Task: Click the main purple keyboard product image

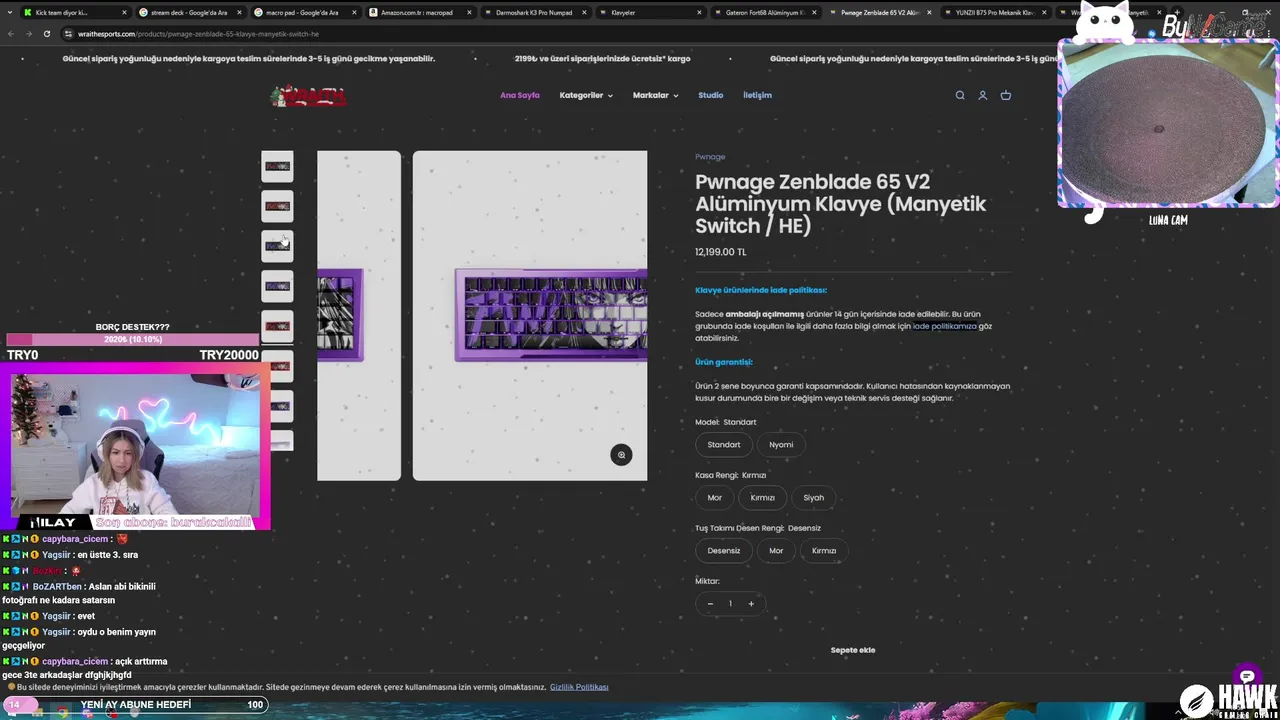Action: (x=530, y=316)
